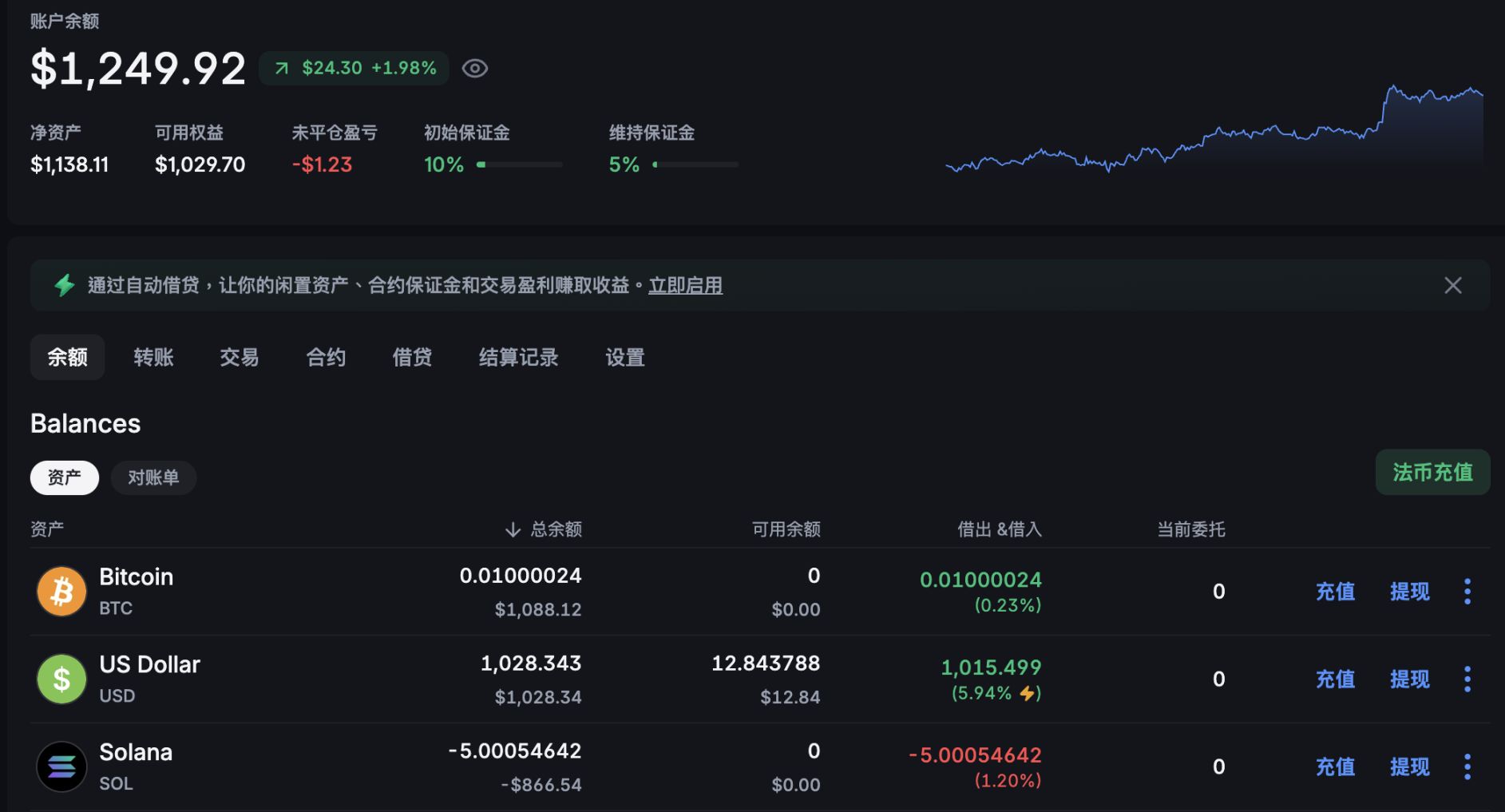1505x812 pixels.
Task: Toggle balance visibility eye icon
Action: [475, 69]
